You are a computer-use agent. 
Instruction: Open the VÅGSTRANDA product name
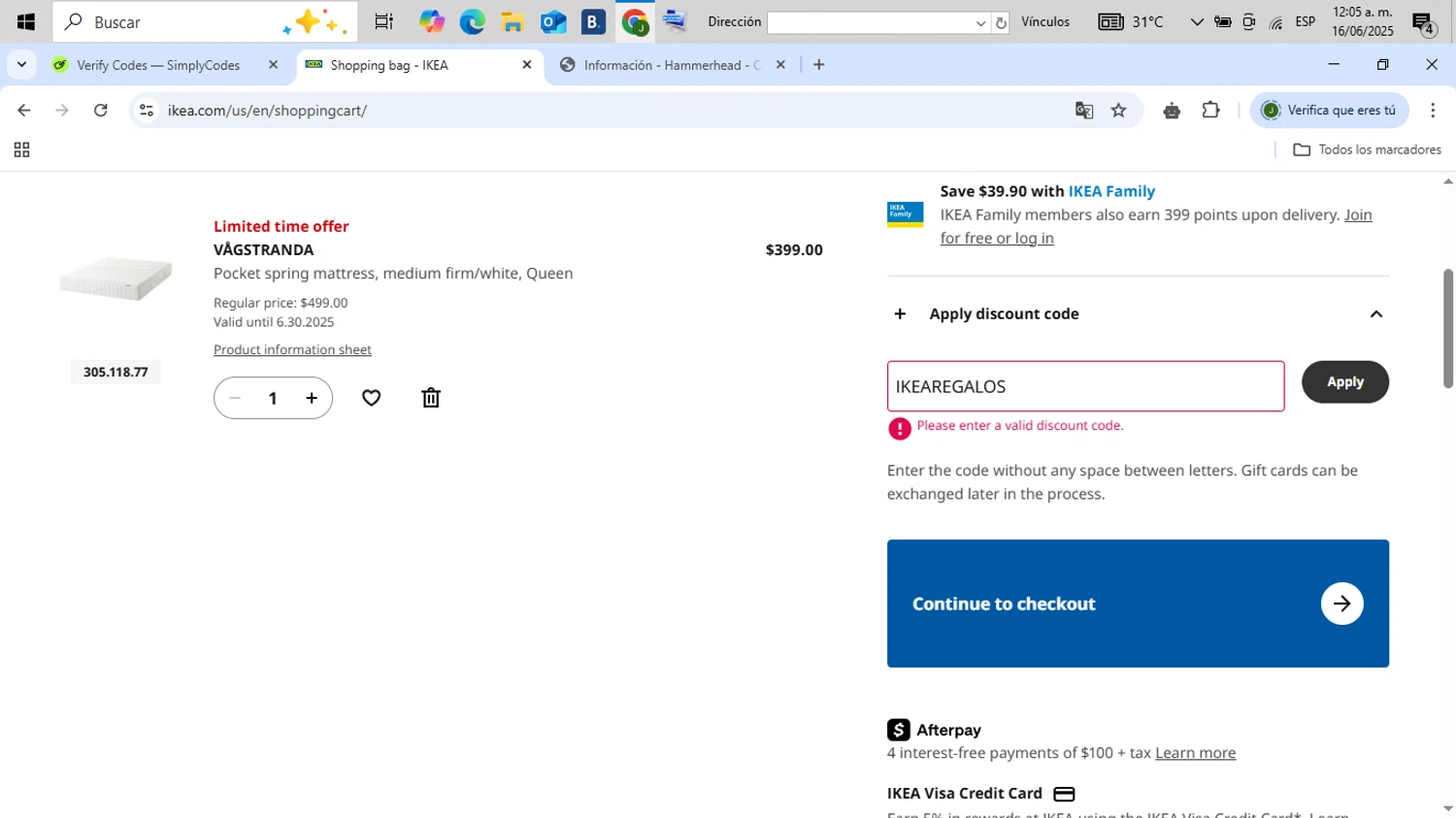click(x=263, y=249)
